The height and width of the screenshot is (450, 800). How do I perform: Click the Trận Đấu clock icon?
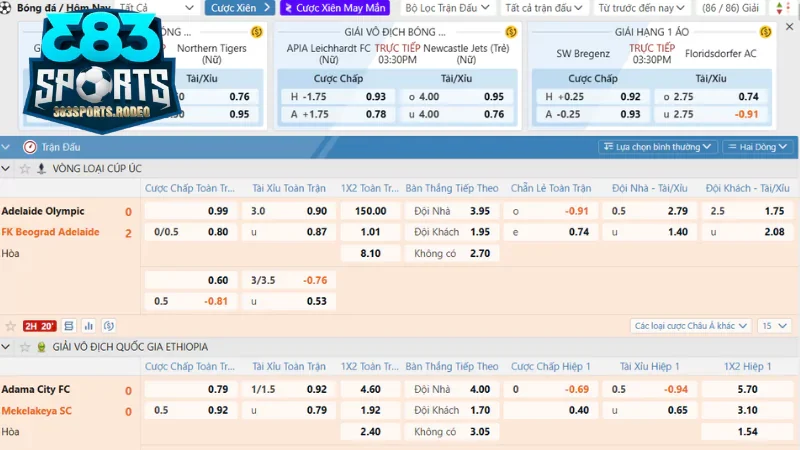(30, 147)
